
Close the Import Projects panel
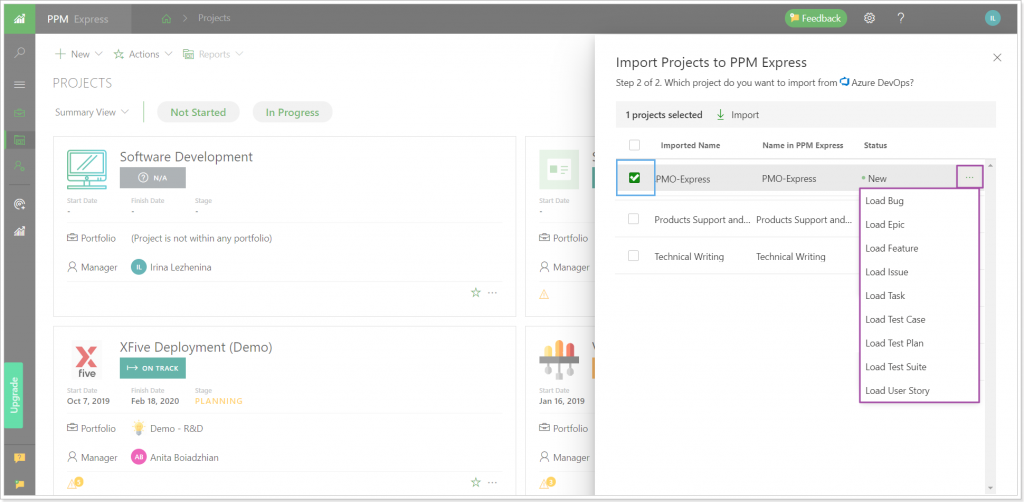[x=997, y=57]
